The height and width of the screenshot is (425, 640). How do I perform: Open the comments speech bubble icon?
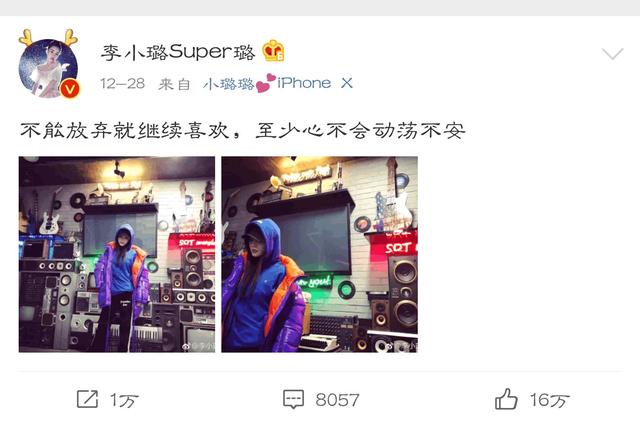point(293,399)
